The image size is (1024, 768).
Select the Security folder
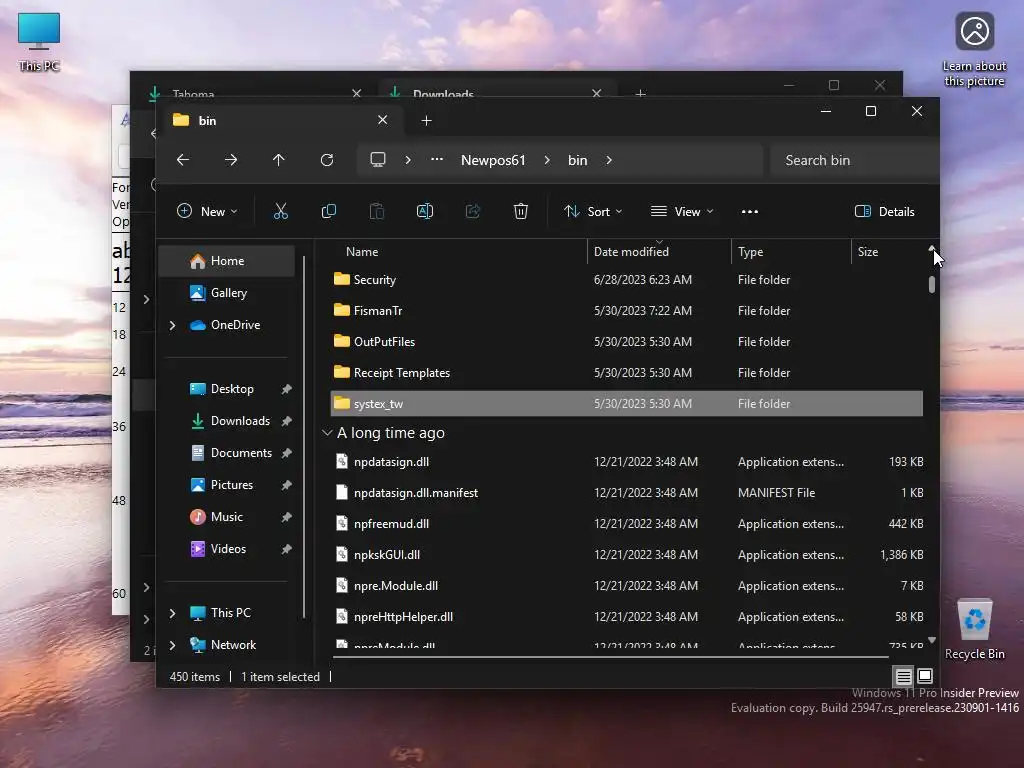click(627, 280)
